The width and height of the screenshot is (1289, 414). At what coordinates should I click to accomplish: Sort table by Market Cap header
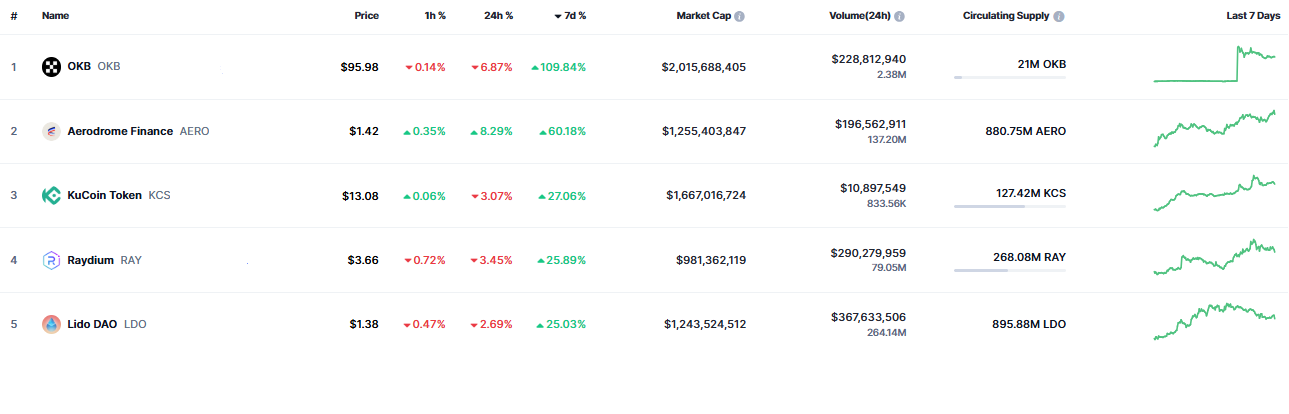tap(704, 16)
